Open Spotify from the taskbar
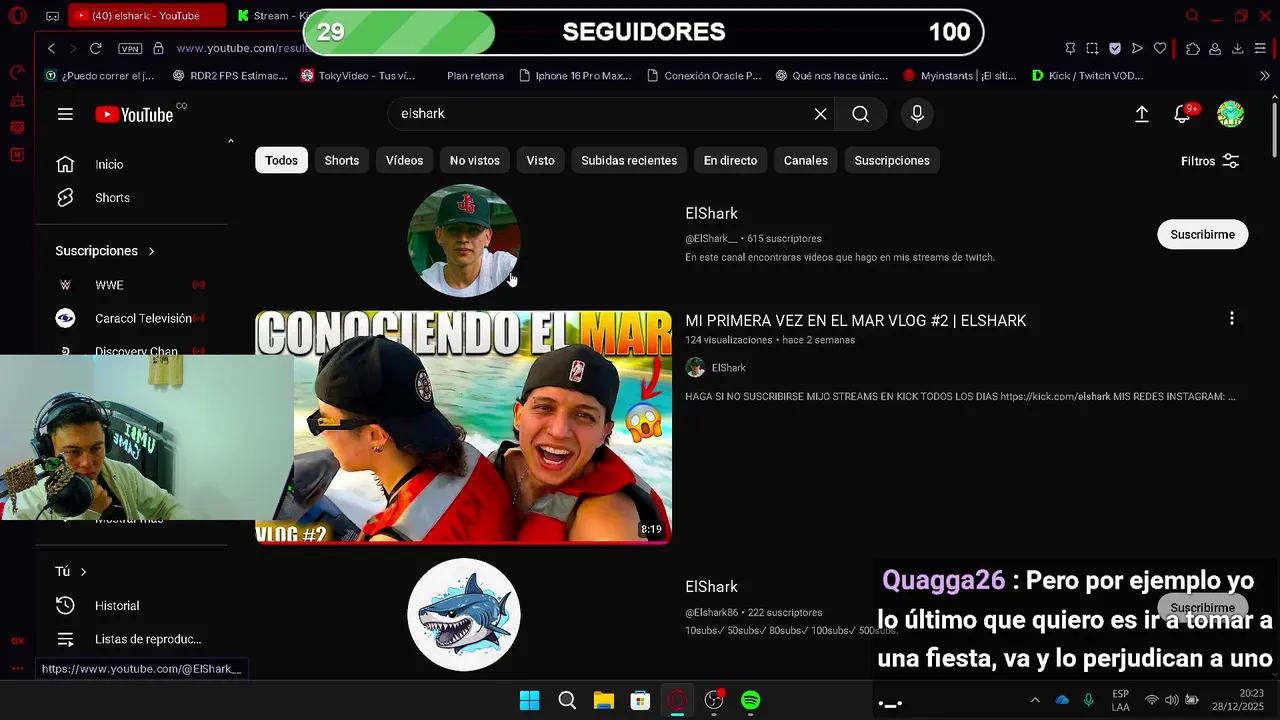 750,700
